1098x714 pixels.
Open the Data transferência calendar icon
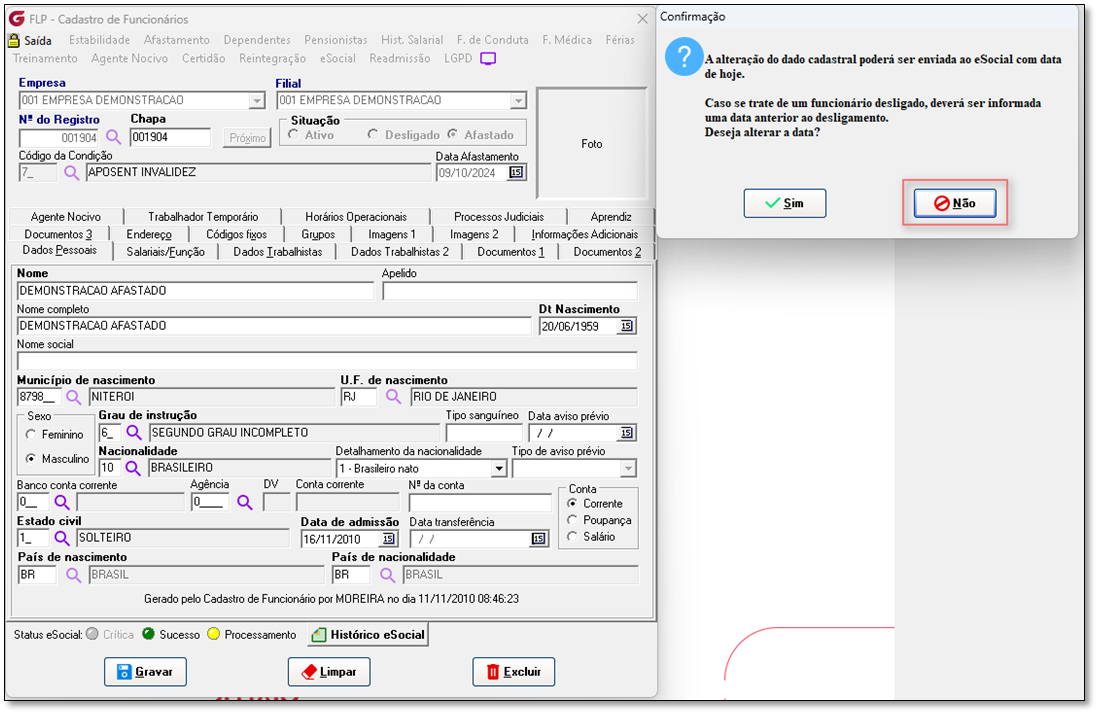[x=538, y=539]
